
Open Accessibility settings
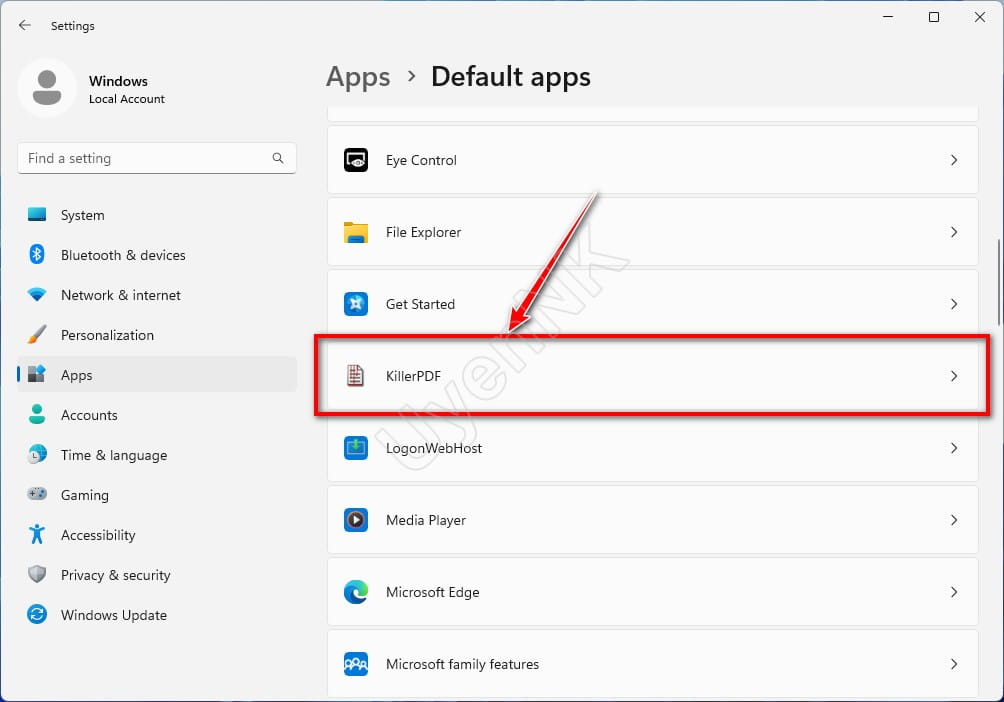click(x=157, y=534)
